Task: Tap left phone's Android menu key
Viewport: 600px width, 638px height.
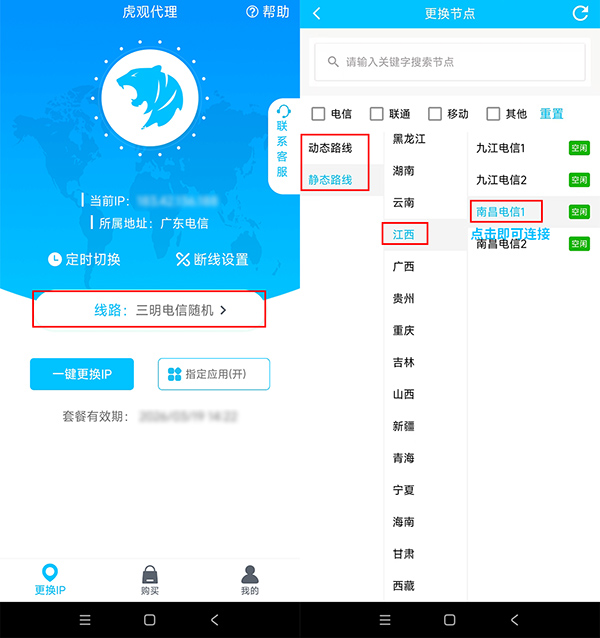Action: click(85, 620)
